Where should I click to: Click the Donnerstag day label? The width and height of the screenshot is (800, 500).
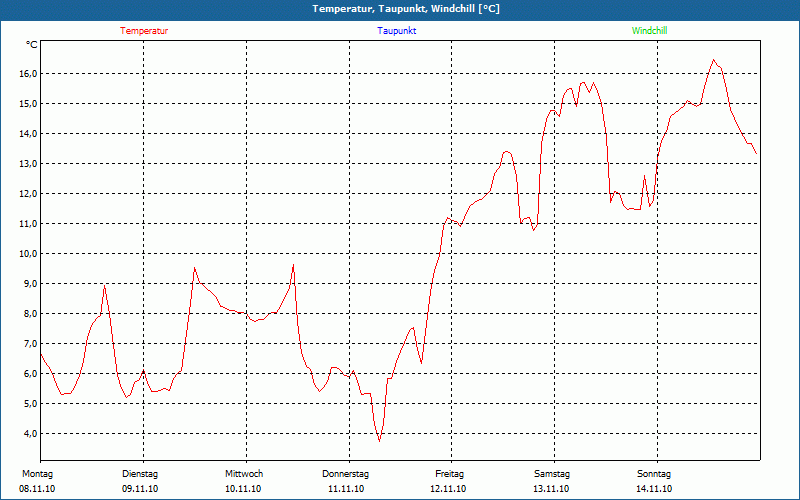[345, 474]
